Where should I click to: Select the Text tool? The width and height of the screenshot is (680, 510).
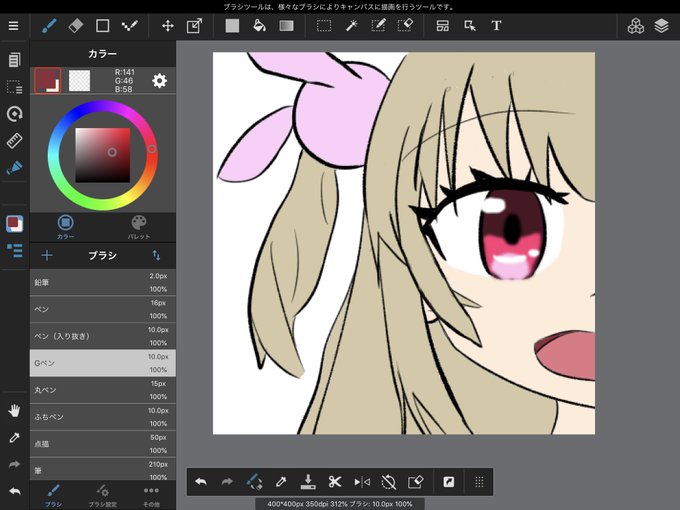tap(497, 26)
